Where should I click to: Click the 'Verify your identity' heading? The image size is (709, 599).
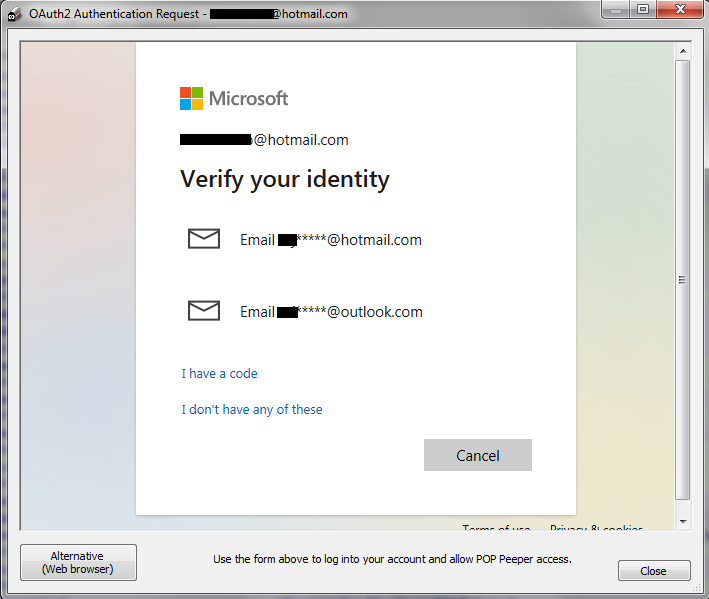pyautogui.click(x=285, y=179)
